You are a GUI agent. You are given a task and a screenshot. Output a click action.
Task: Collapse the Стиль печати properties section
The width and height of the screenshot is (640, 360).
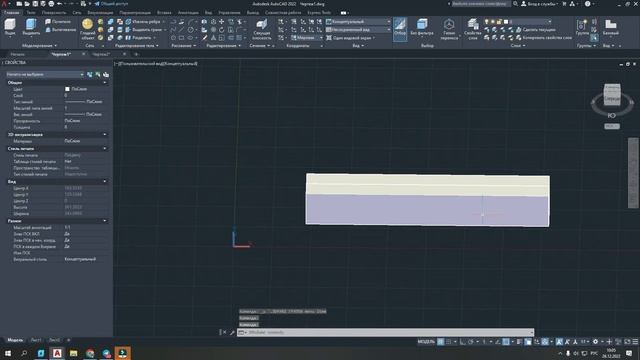[105, 149]
